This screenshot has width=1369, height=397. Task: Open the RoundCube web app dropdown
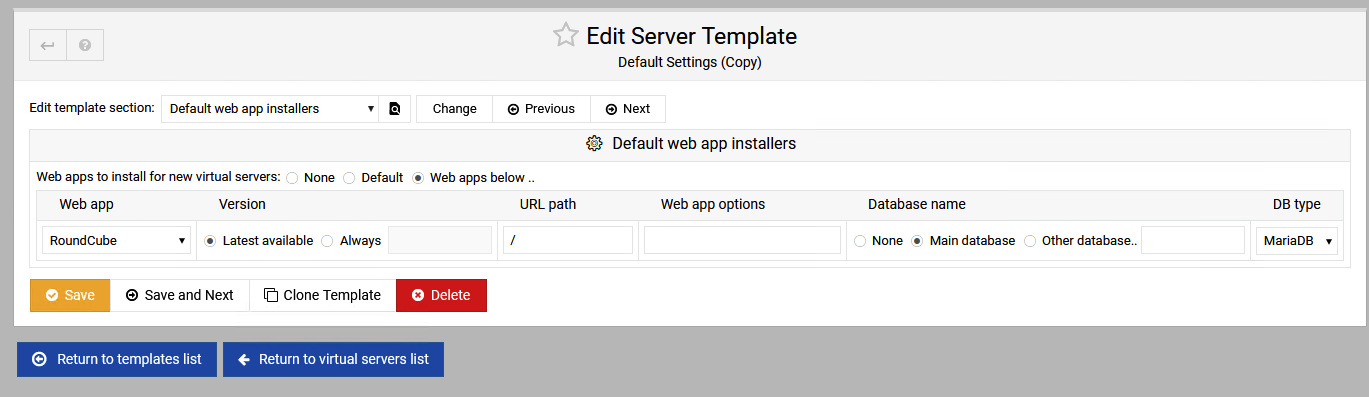click(116, 240)
